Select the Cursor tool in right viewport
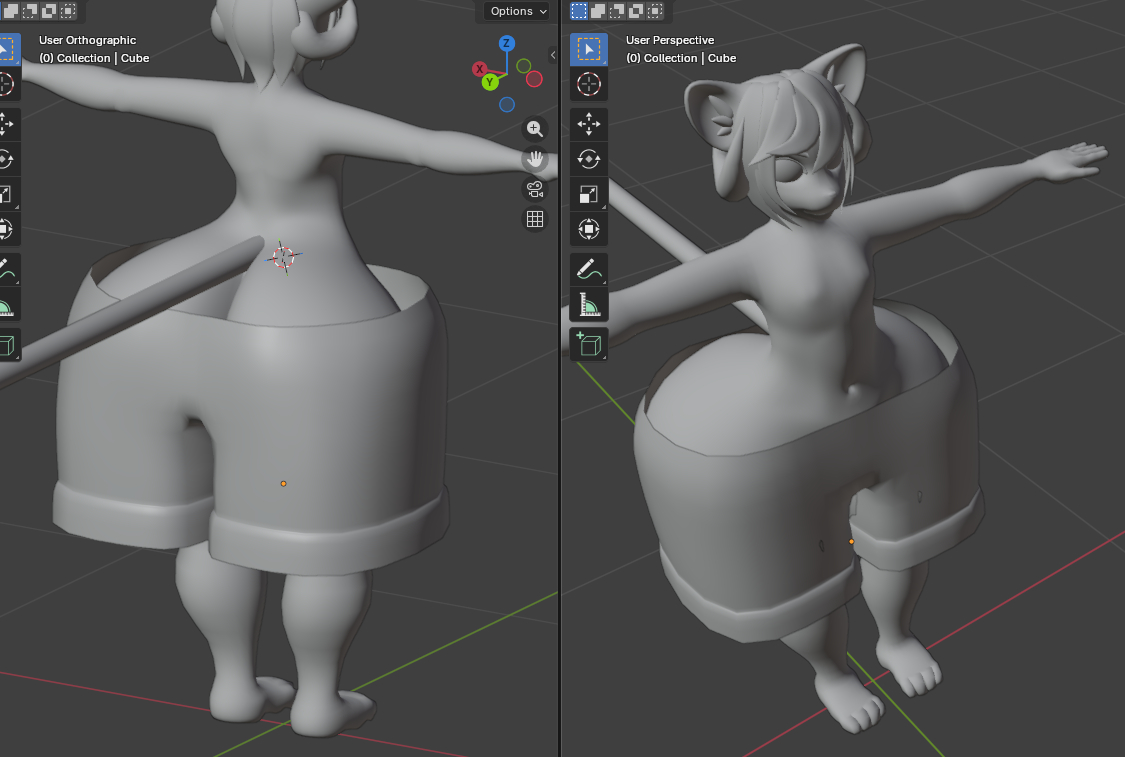This screenshot has width=1125, height=757. pos(589,85)
